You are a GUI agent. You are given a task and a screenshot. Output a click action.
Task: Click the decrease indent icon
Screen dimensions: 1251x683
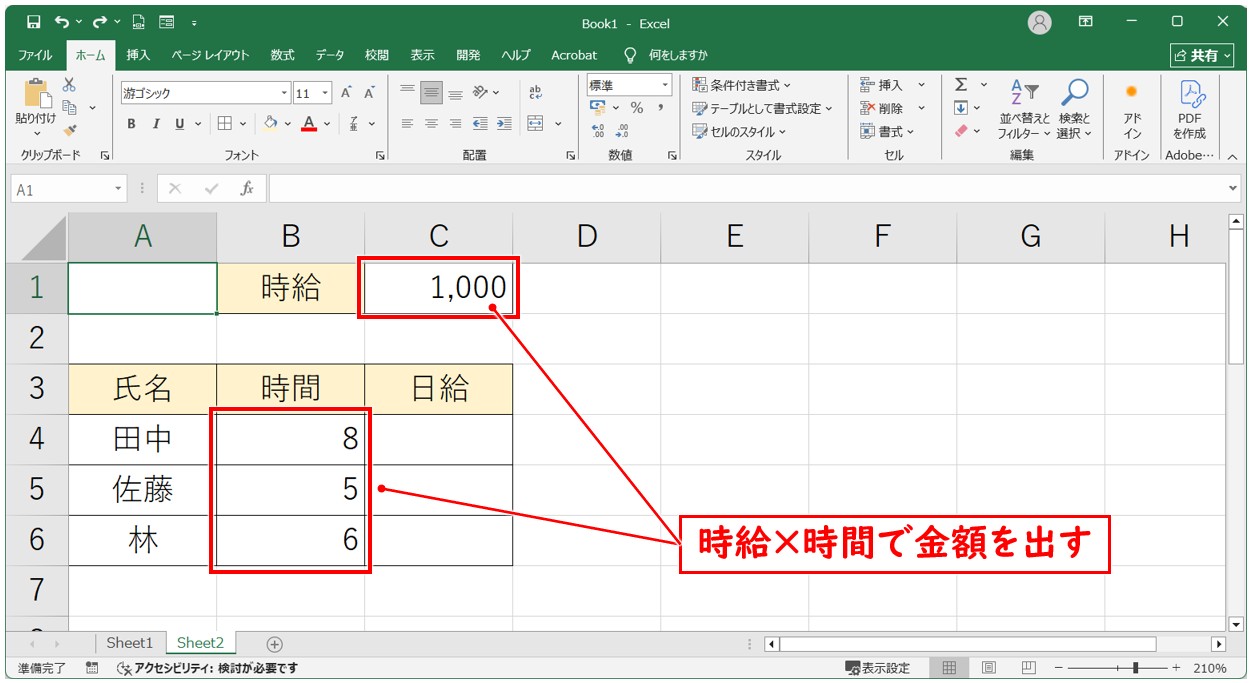click(479, 124)
